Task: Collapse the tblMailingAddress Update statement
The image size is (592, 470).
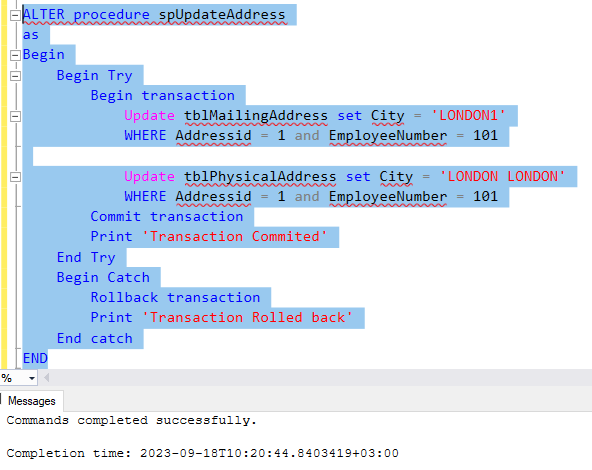Action: (x=15, y=116)
